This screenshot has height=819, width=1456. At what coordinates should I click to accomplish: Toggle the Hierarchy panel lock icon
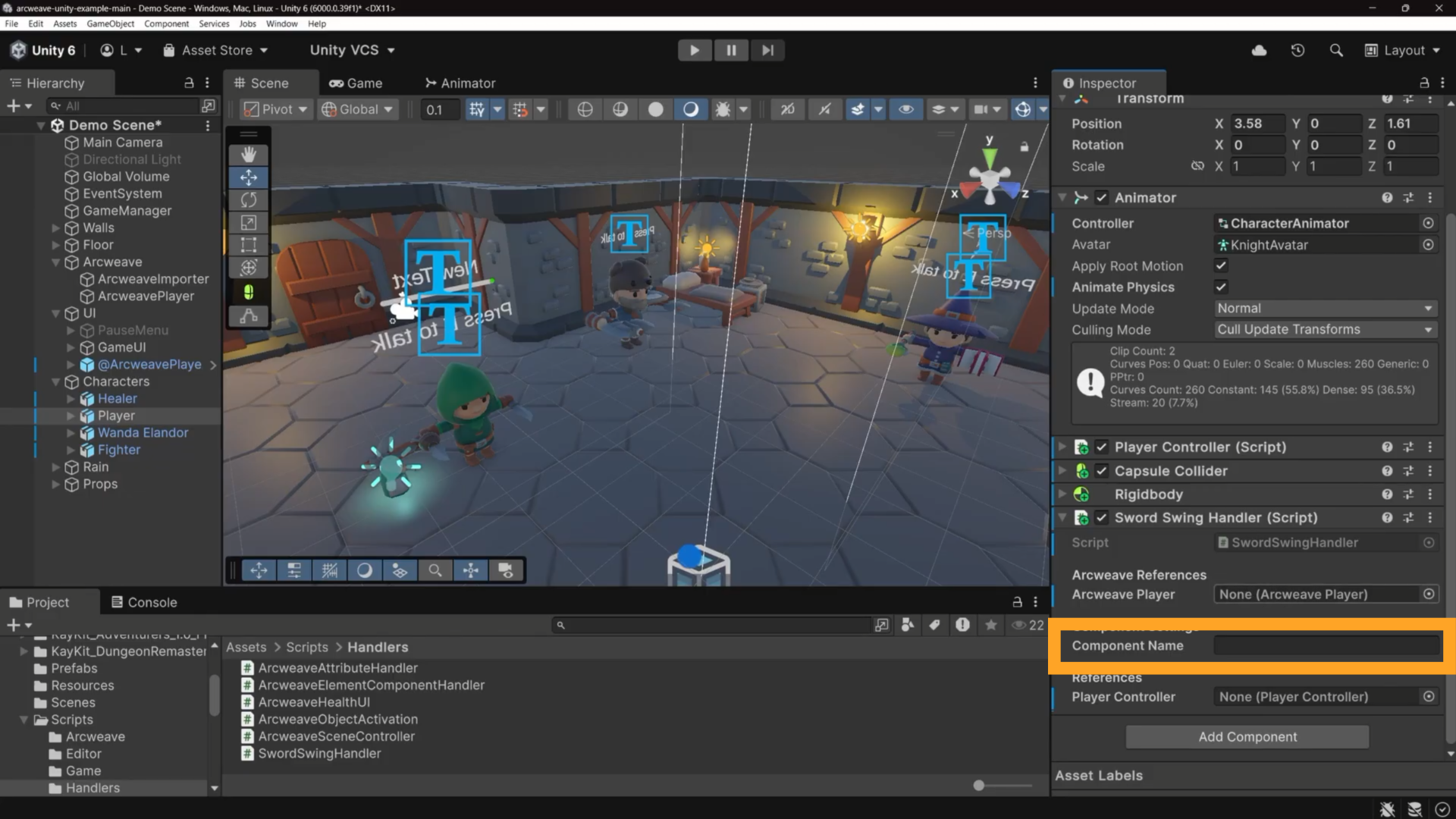tap(189, 83)
